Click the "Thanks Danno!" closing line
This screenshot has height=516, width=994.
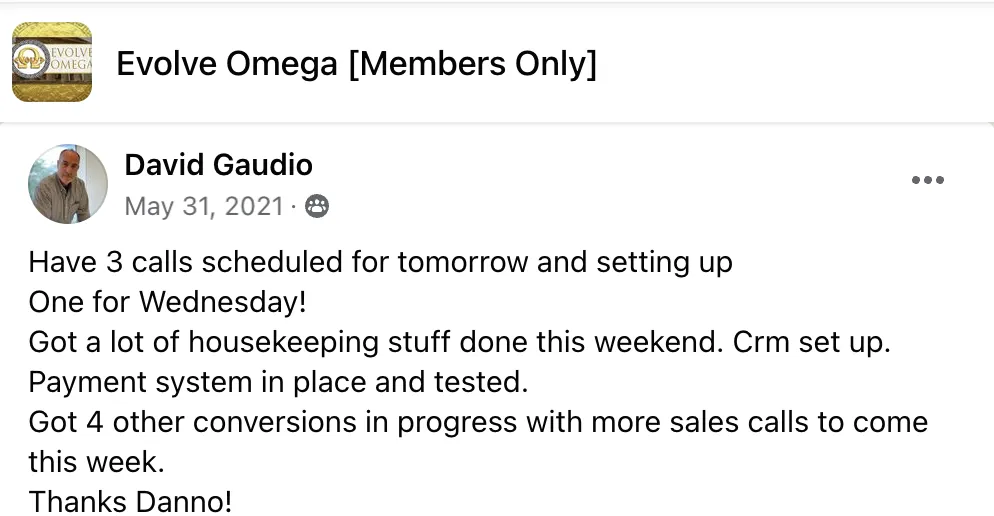click(x=131, y=502)
